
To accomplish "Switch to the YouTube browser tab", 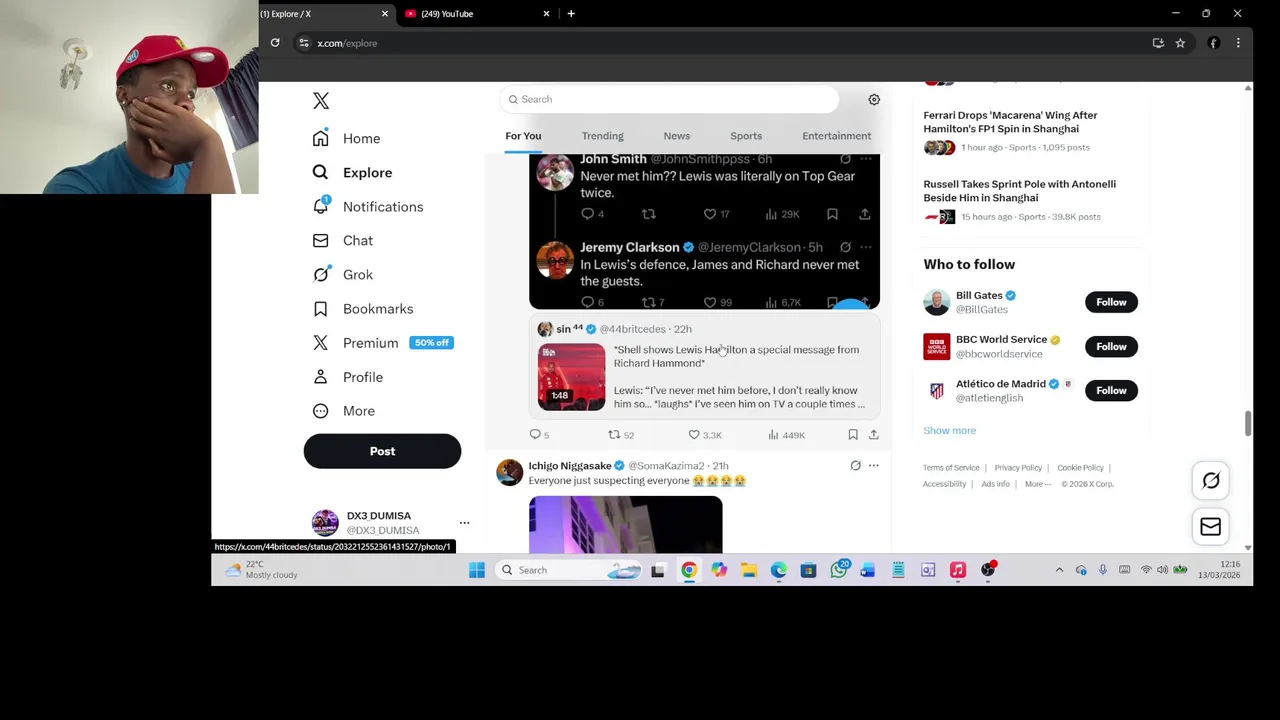I will [475, 14].
